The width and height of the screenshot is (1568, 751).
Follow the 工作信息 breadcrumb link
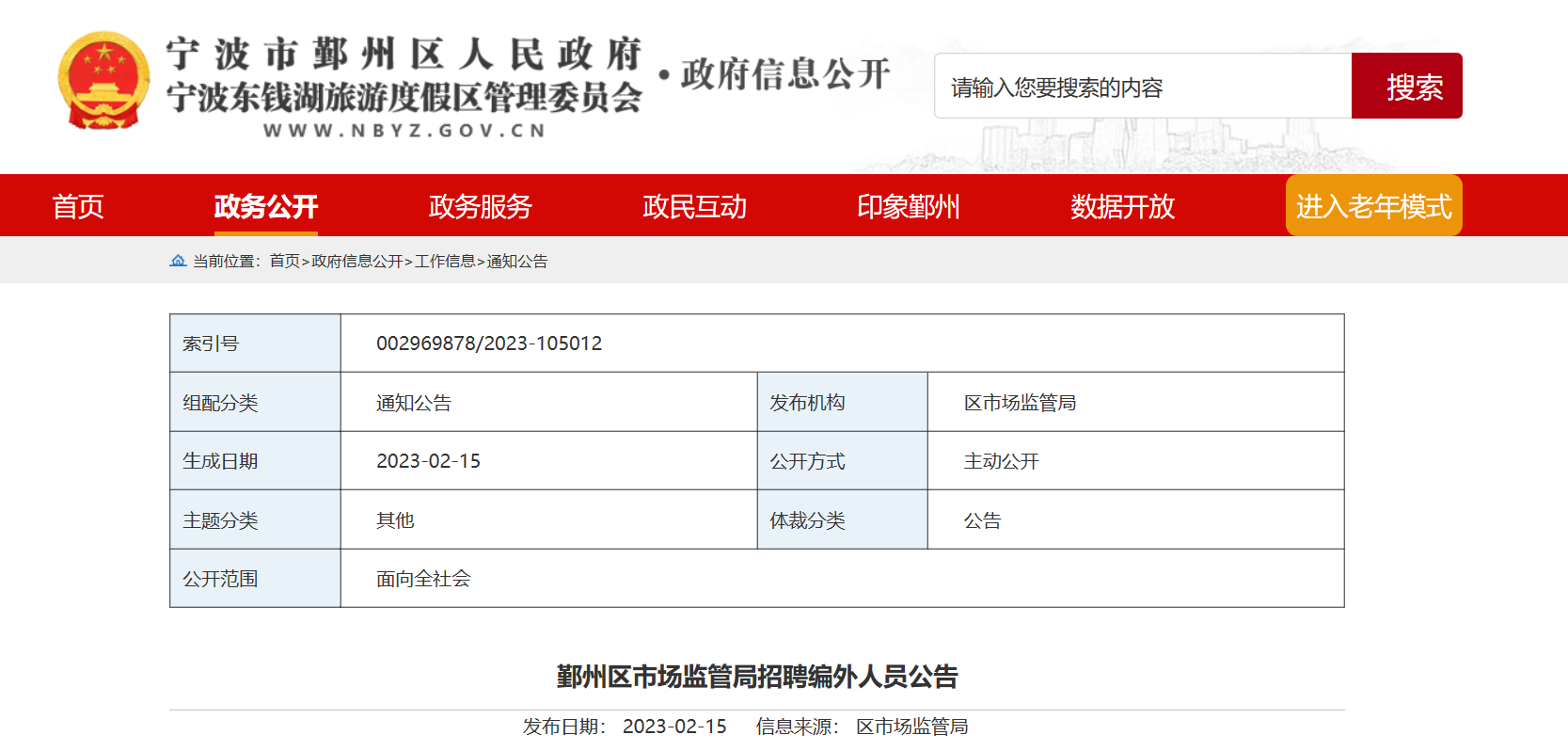(x=445, y=261)
